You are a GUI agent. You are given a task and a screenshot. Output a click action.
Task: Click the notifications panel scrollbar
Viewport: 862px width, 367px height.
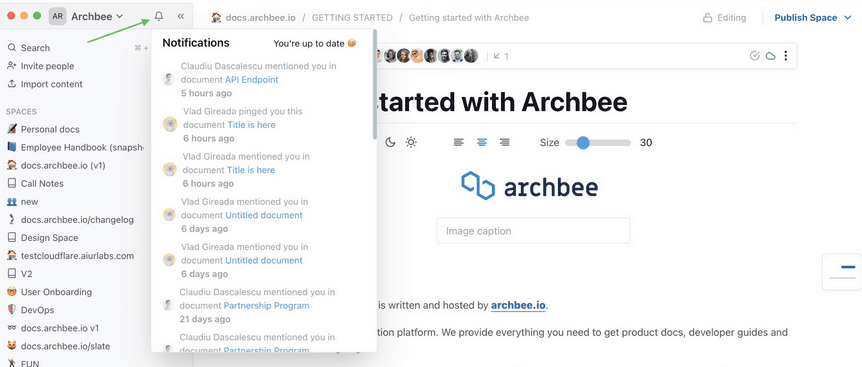tap(375, 84)
